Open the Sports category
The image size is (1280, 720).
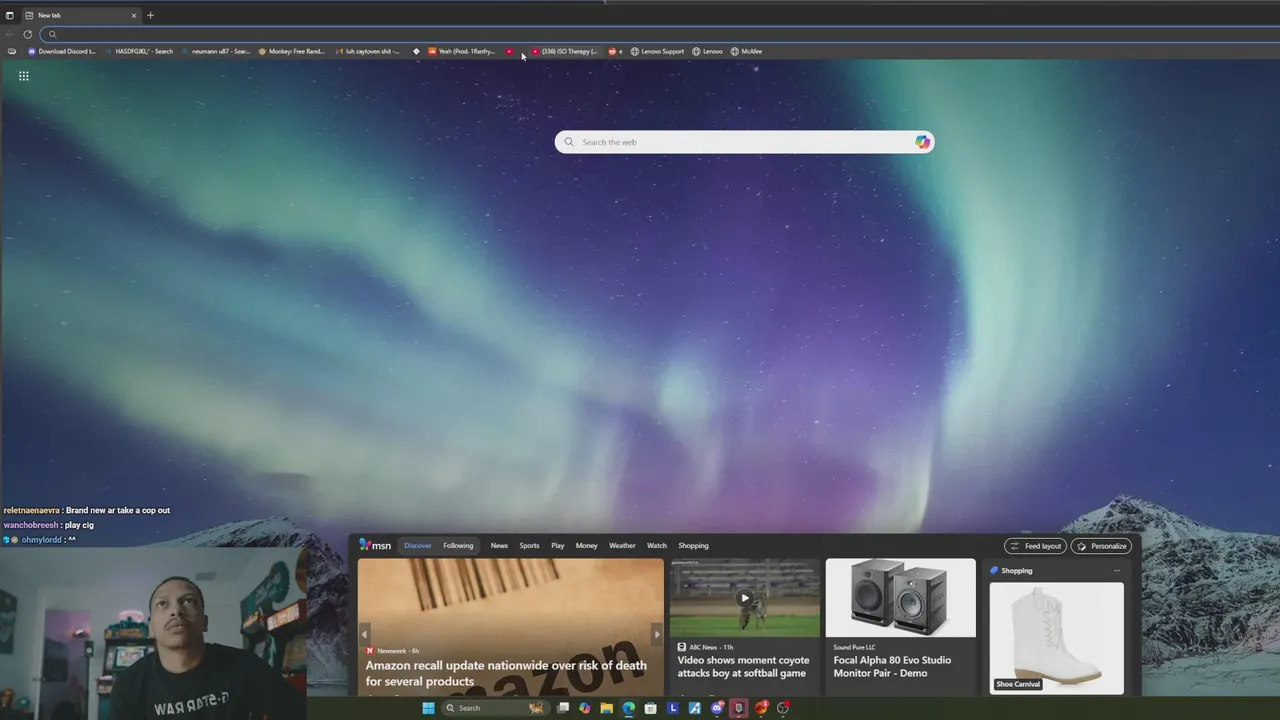(x=529, y=546)
